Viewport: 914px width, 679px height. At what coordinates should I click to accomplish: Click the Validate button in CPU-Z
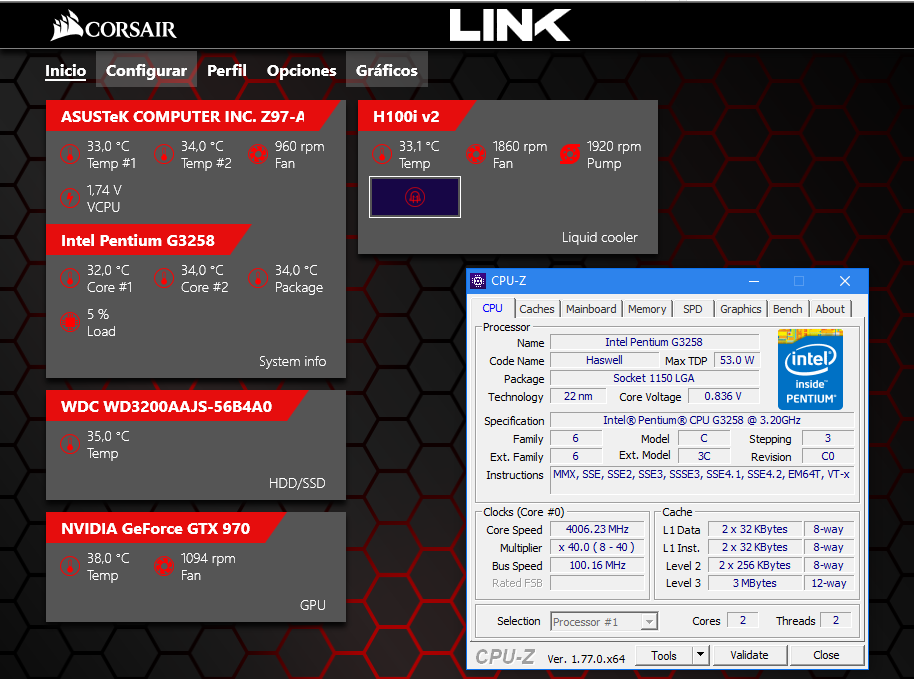click(x=750, y=655)
